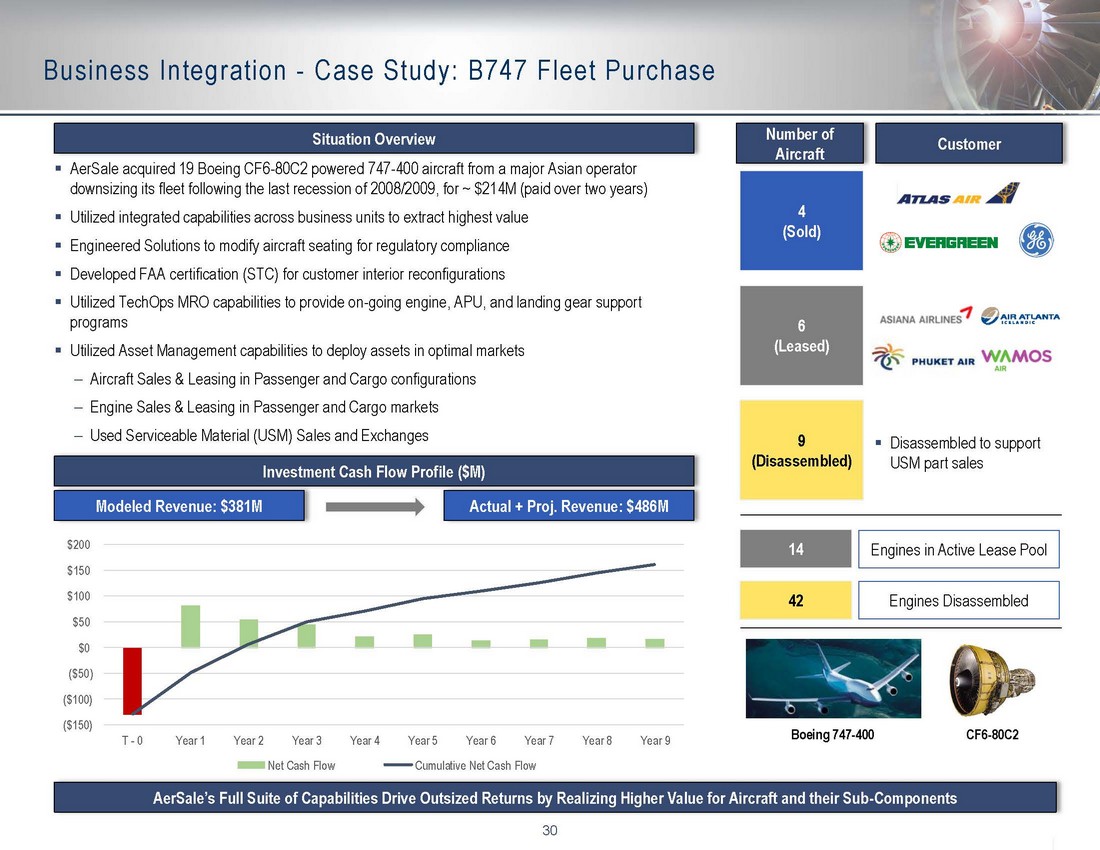Click the Asiana Airlines logo
Image resolution: width=1100 pixels, height=850 pixels.
(x=926, y=317)
